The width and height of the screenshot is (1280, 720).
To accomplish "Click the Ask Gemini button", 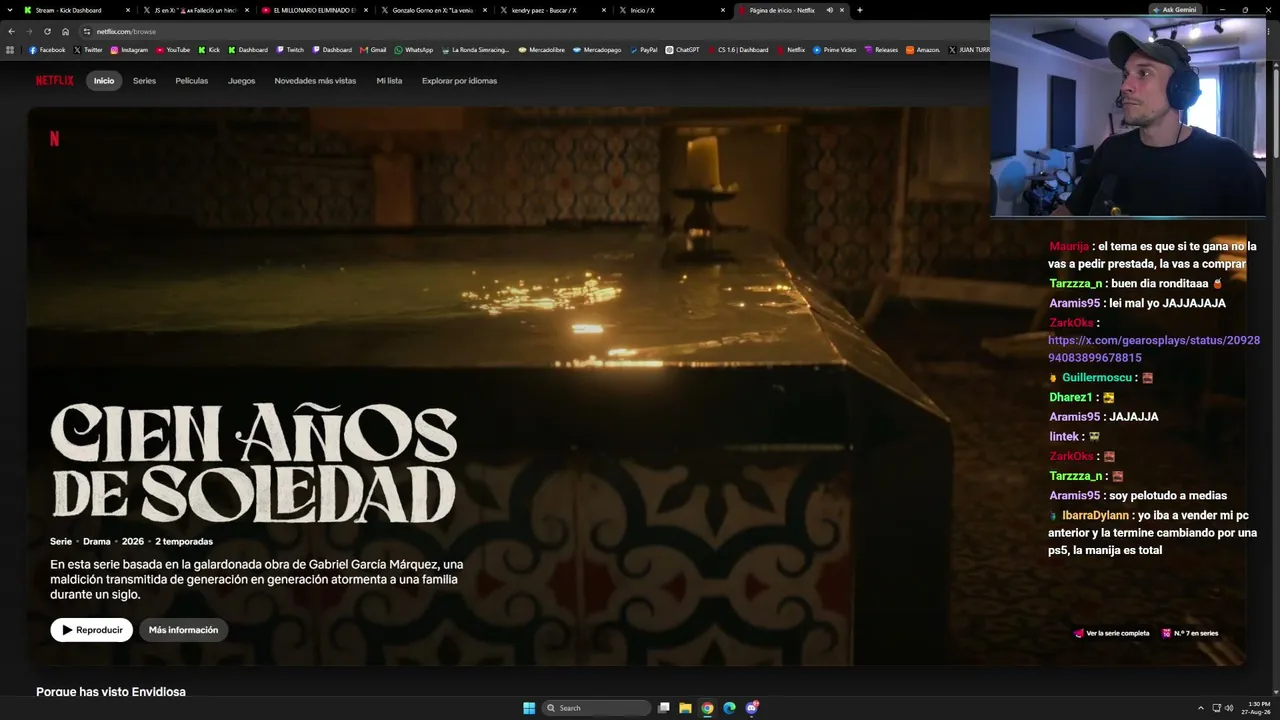I will 1174,10.
